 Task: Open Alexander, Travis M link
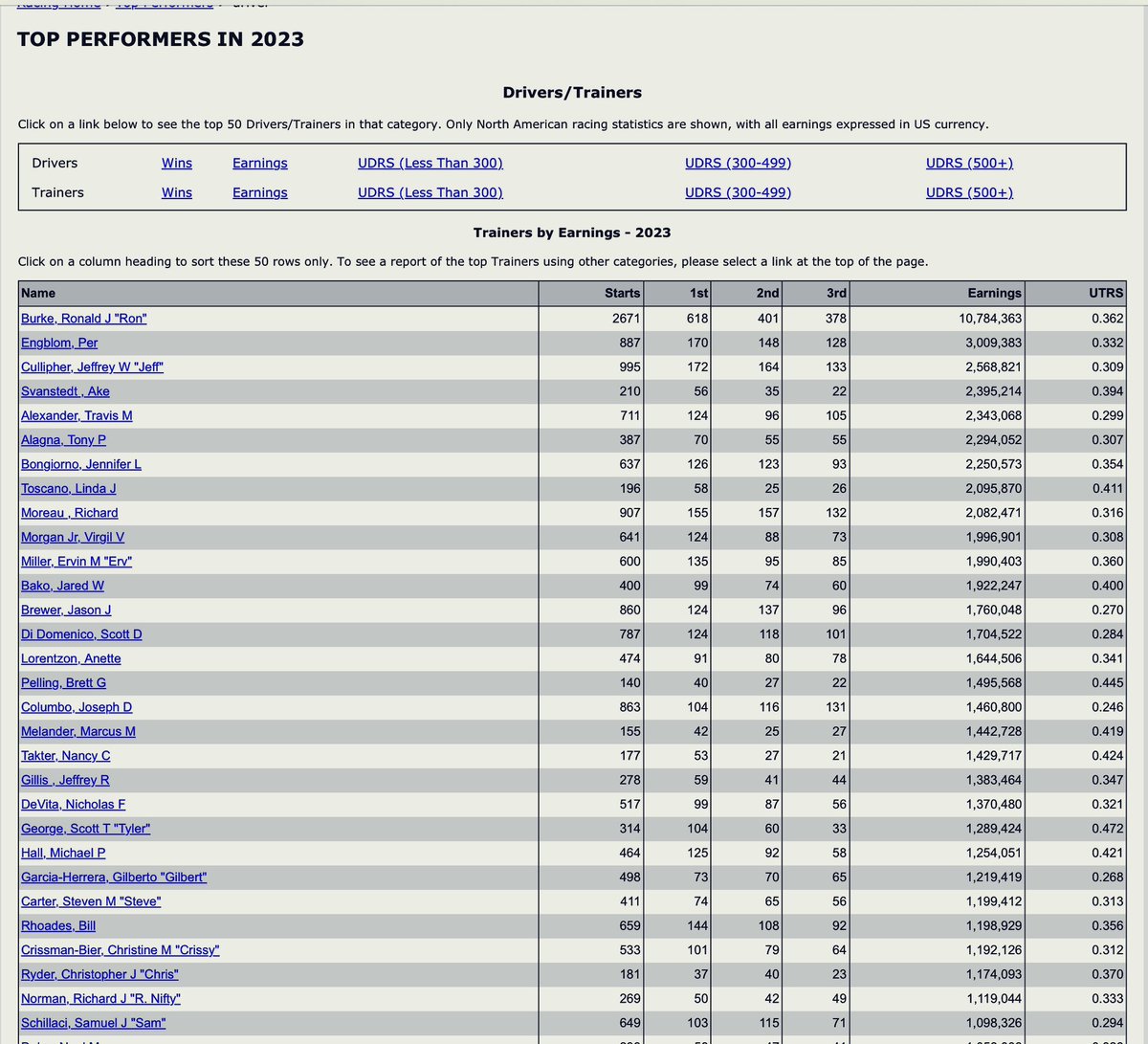(77, 415)
